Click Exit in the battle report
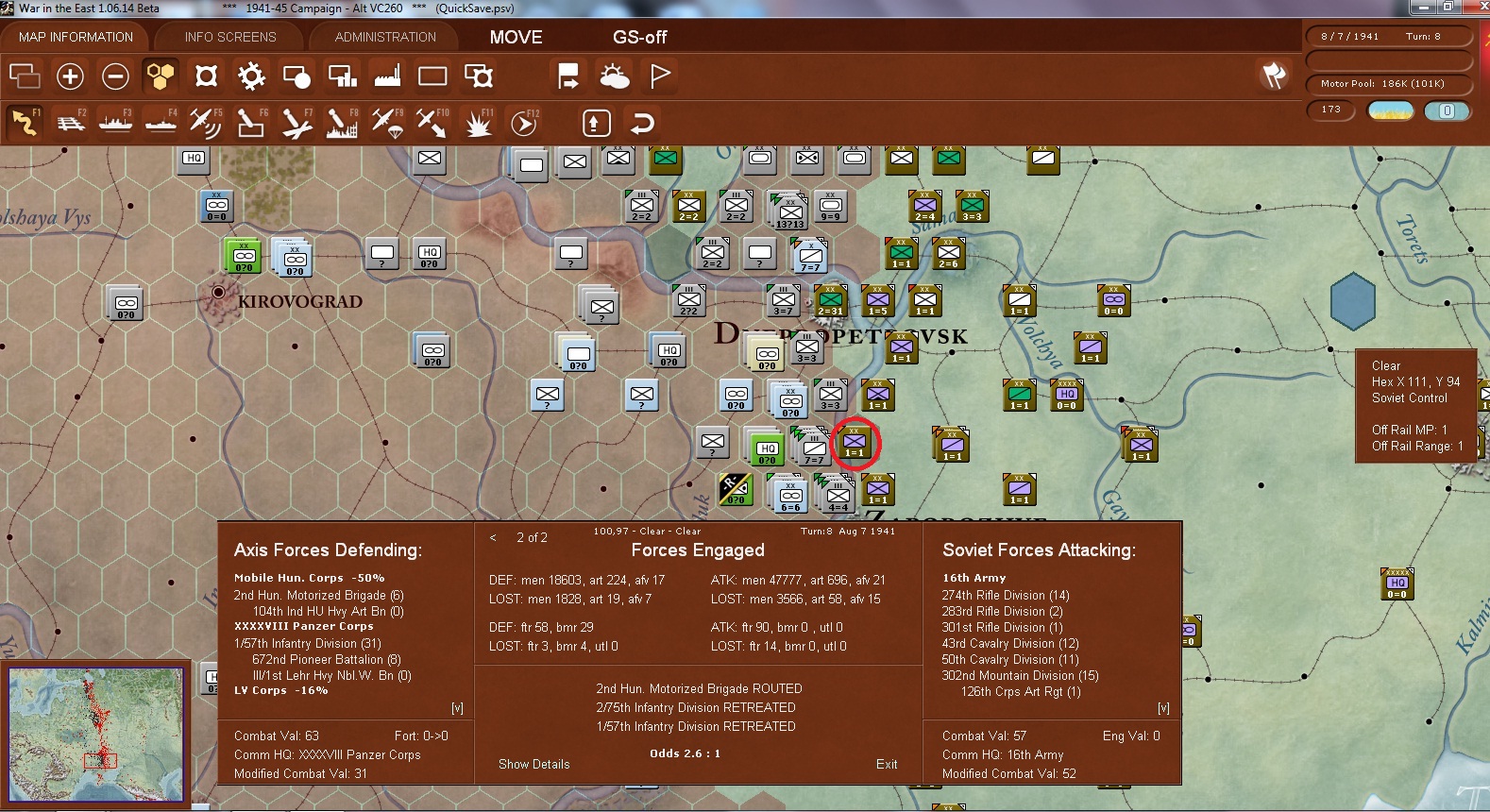Screen dimensions: 1490x812 coord(887,764)
